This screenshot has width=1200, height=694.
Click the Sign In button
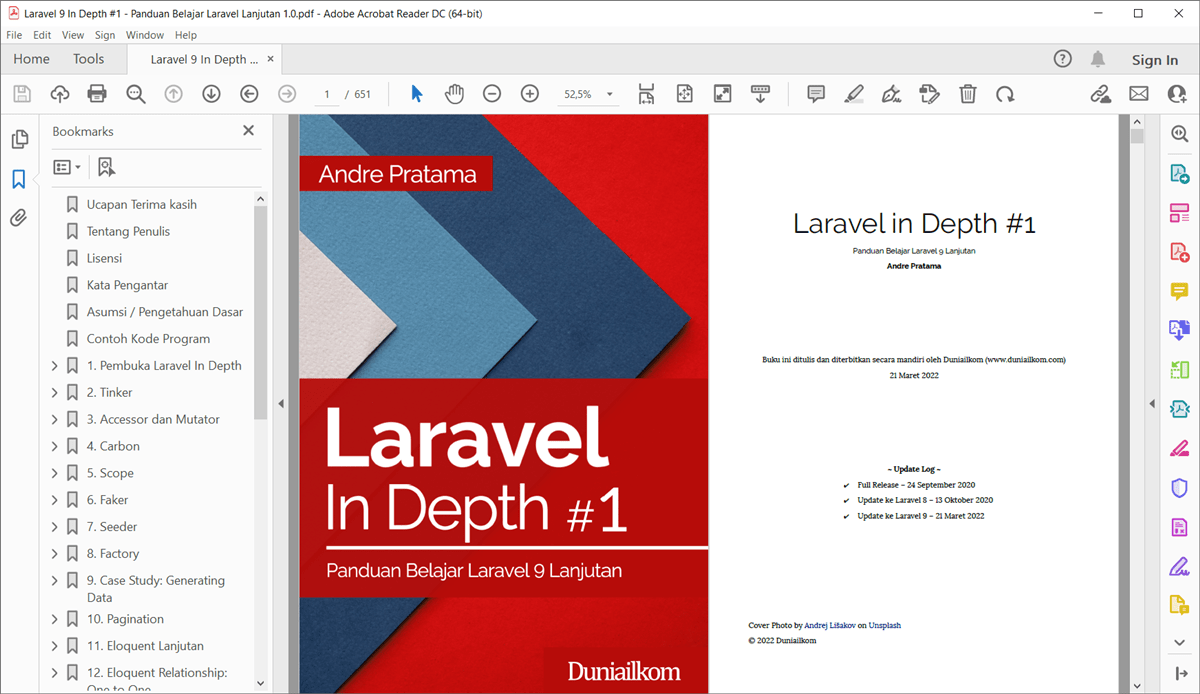pyautogui.click(x=1155, y=60)
